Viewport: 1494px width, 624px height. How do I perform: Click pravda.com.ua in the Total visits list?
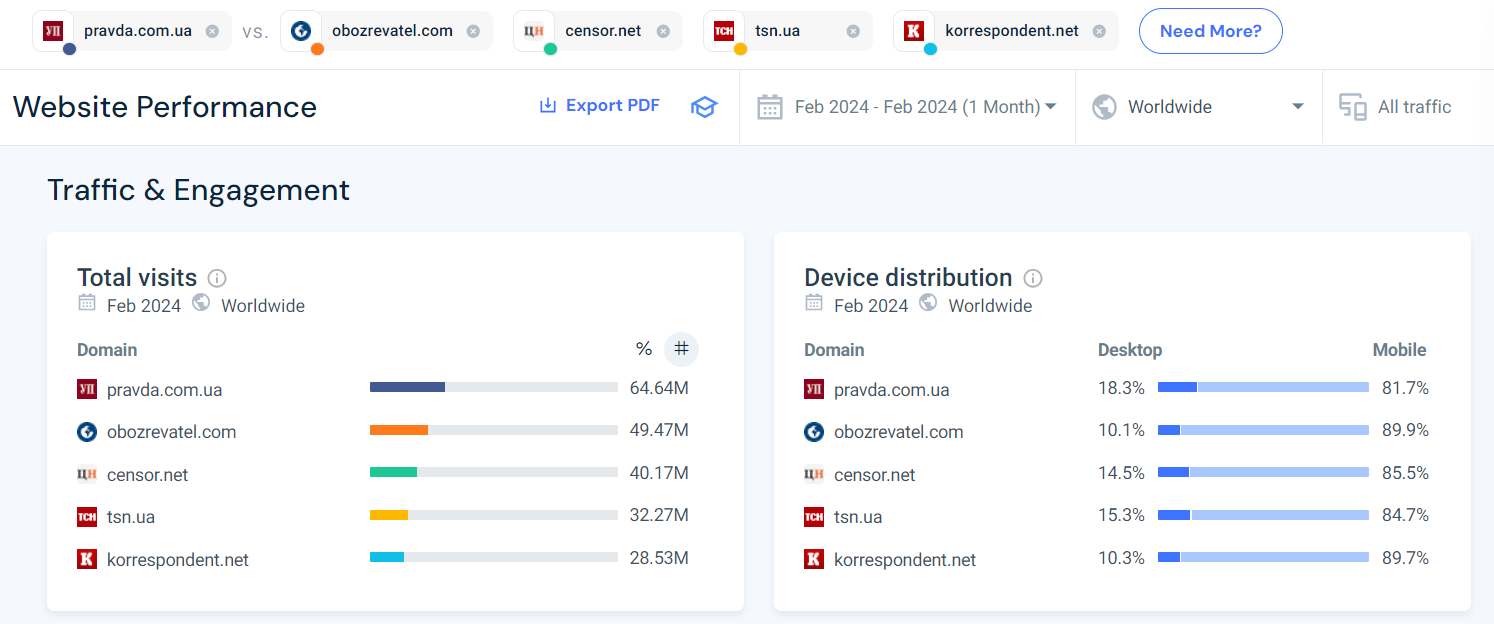[x=164, y=390]
